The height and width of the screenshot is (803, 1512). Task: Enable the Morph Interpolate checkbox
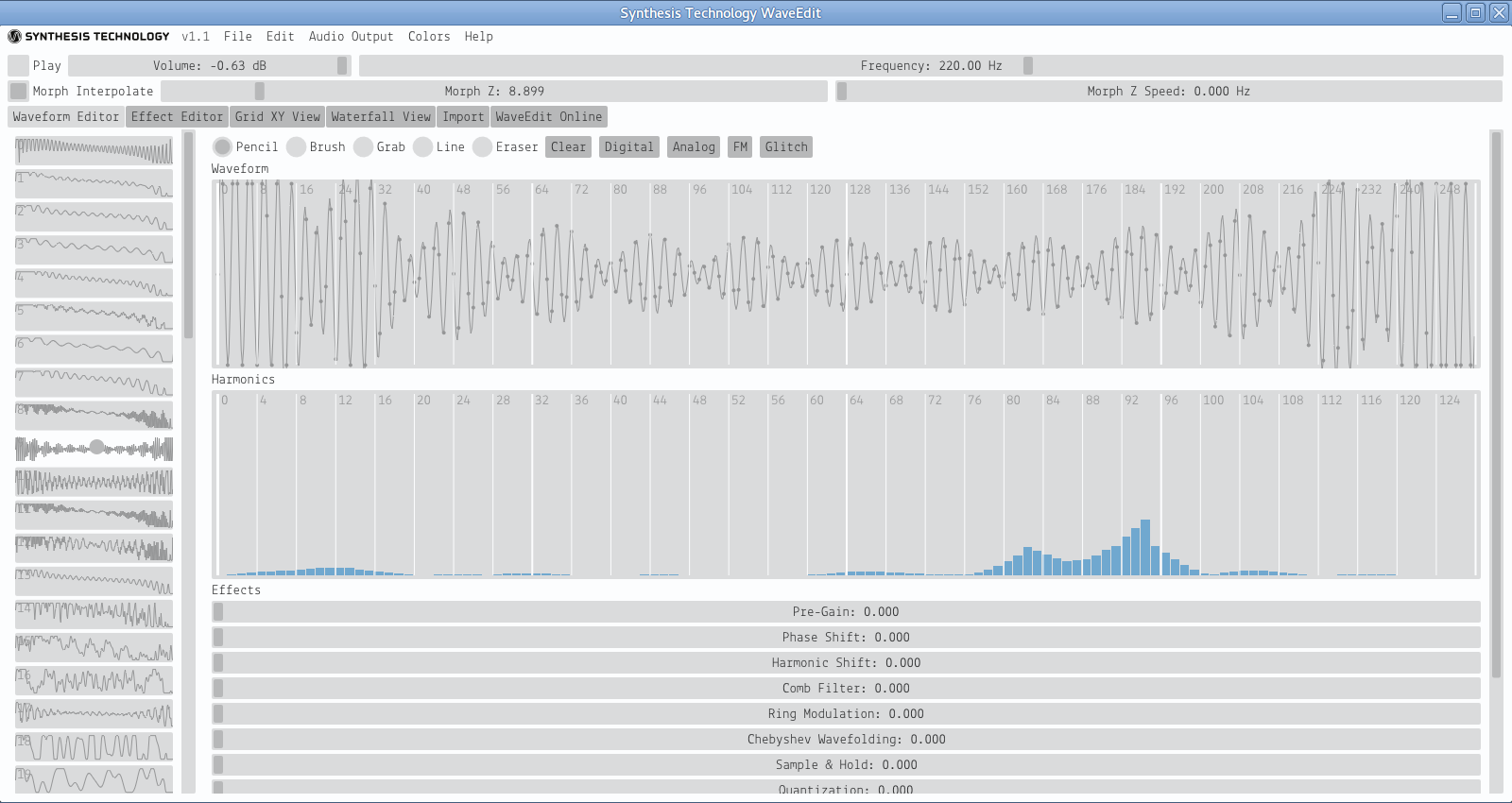18,91
